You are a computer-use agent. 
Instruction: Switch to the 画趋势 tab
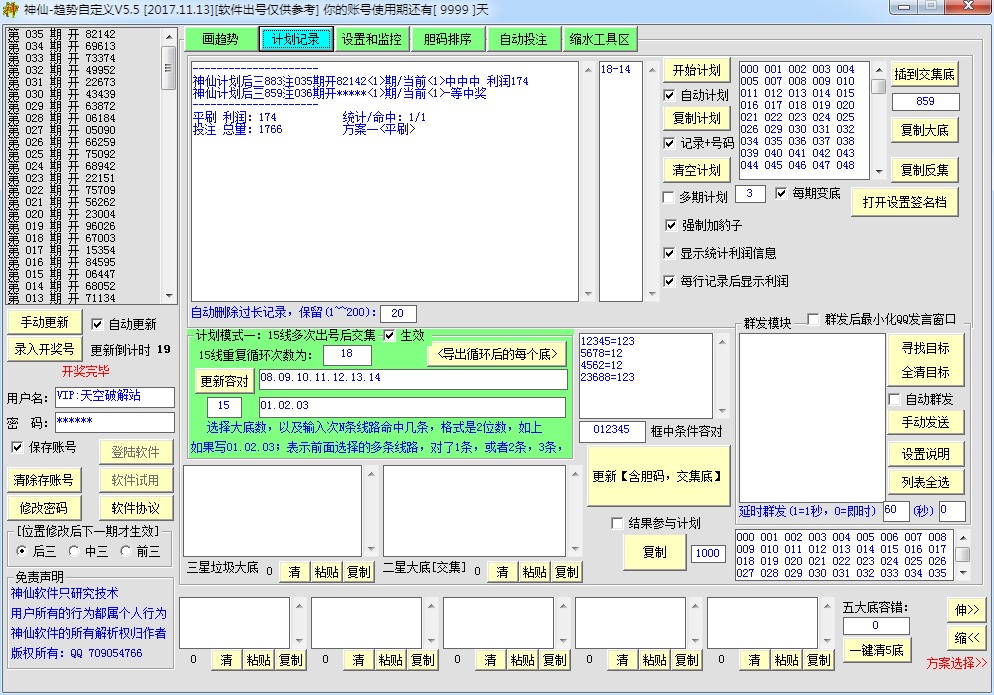tap(219, 39)
